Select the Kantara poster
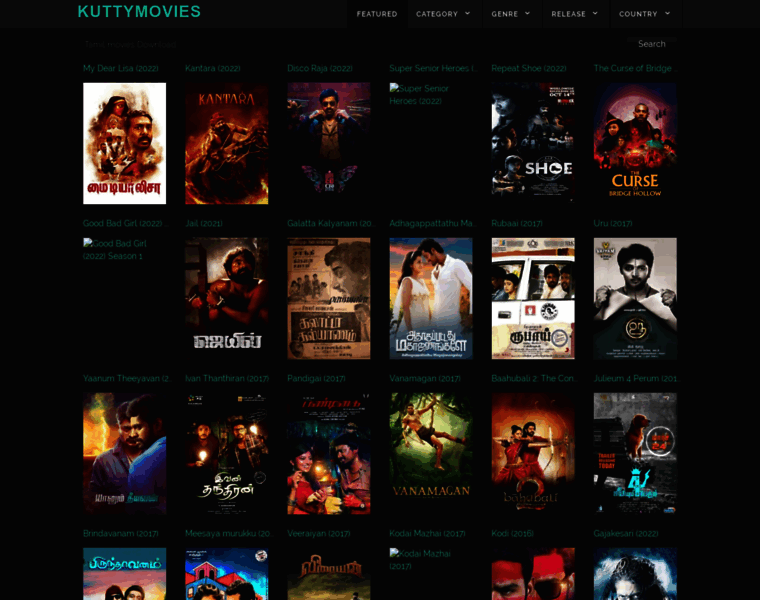Viewport: 760px width, 600px height. pos(227,143)
